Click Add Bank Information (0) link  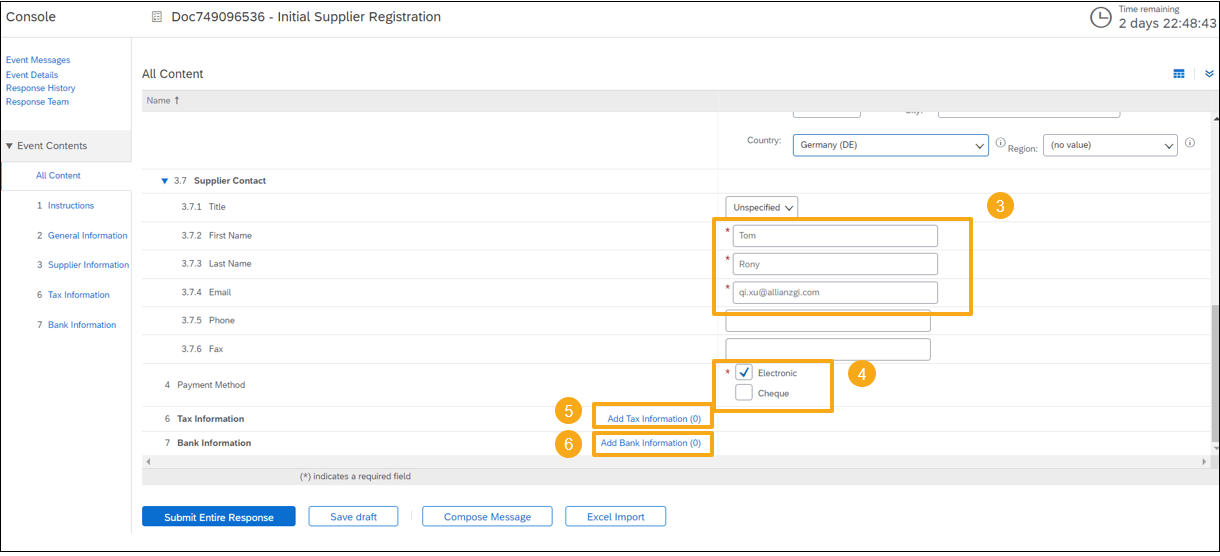[651, 443]
